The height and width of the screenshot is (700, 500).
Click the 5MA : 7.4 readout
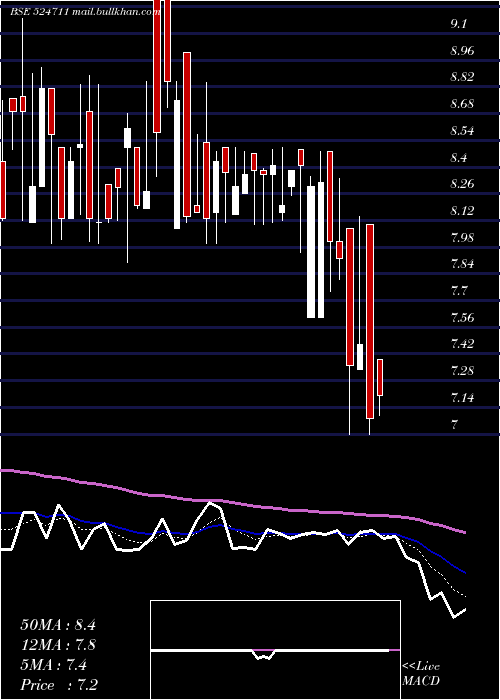[54, 665]
